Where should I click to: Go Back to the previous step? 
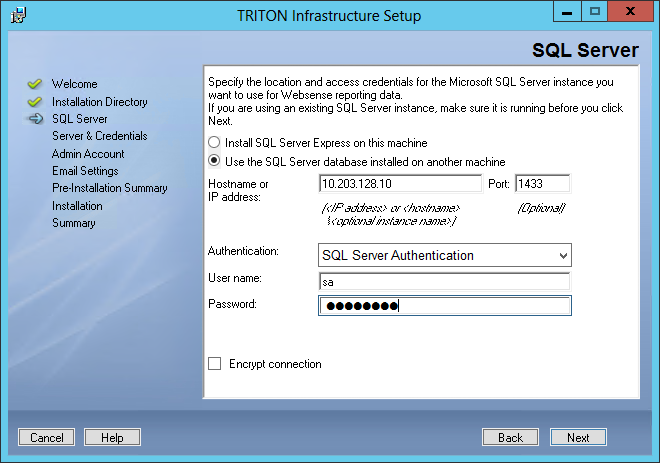(510, 437)
